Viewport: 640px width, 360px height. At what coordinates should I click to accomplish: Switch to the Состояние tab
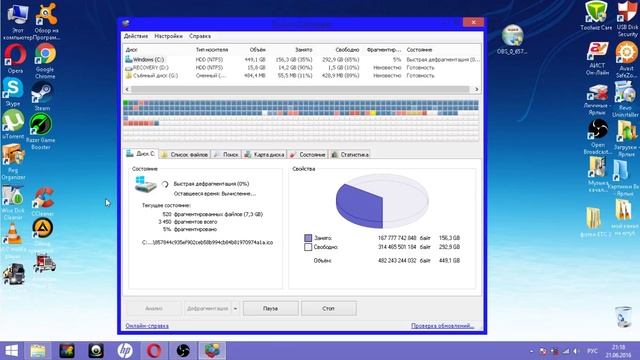308,155
